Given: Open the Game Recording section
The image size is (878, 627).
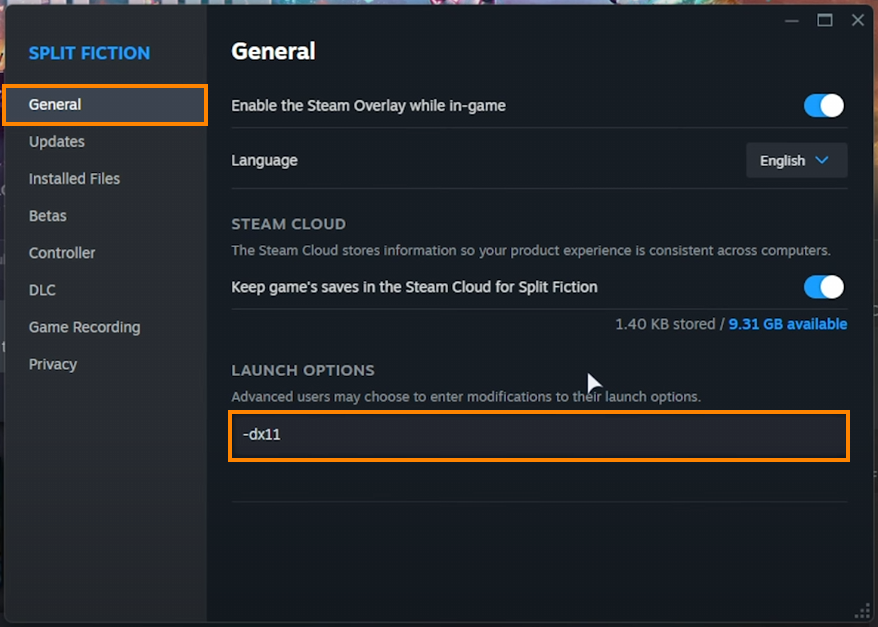Looking at the screenshot, I should (85, 327).
